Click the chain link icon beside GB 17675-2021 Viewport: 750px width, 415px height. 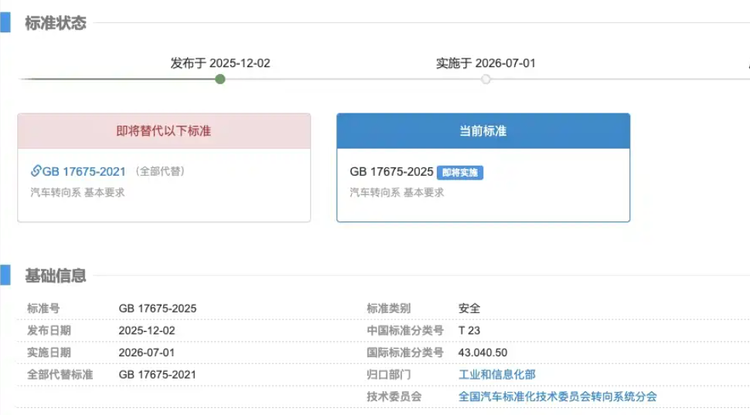pyautogui.click(x=37, y=171)
